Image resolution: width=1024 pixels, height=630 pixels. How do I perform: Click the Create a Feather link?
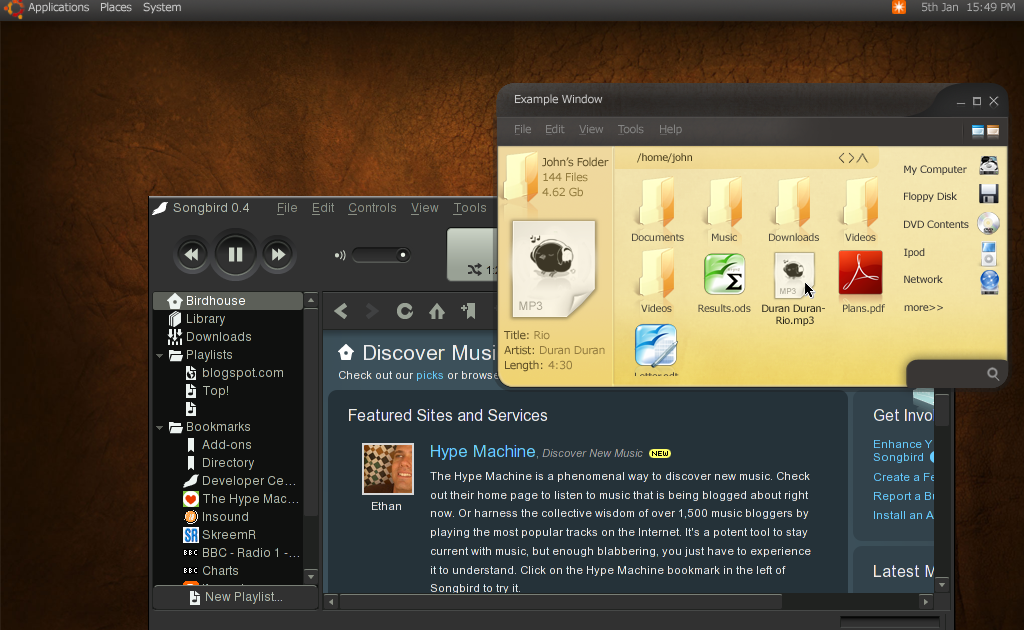(903, 477)
